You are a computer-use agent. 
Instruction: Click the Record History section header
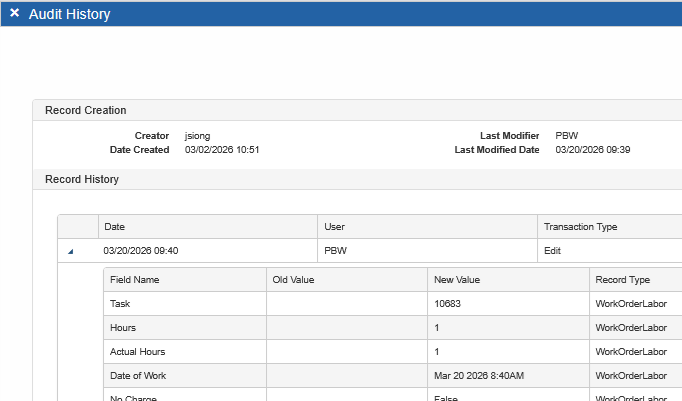pos(82,180)
